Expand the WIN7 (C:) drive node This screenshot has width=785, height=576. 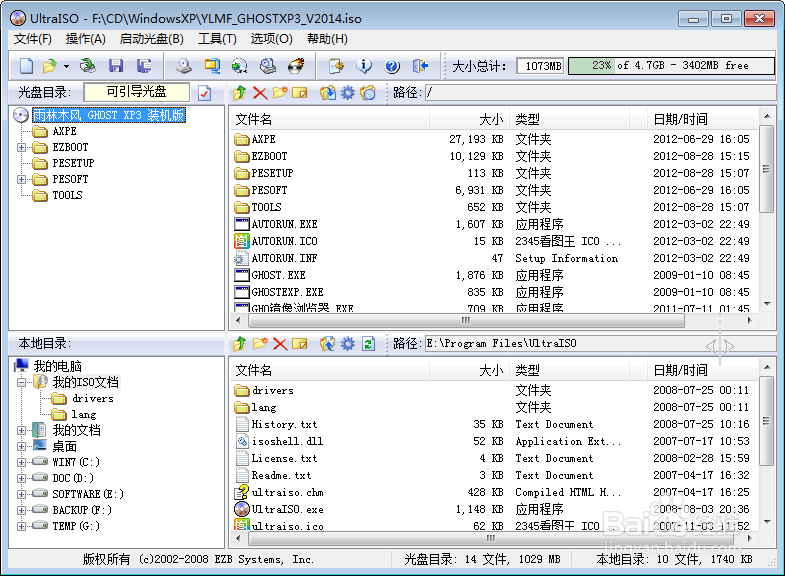tap(22, 462)
